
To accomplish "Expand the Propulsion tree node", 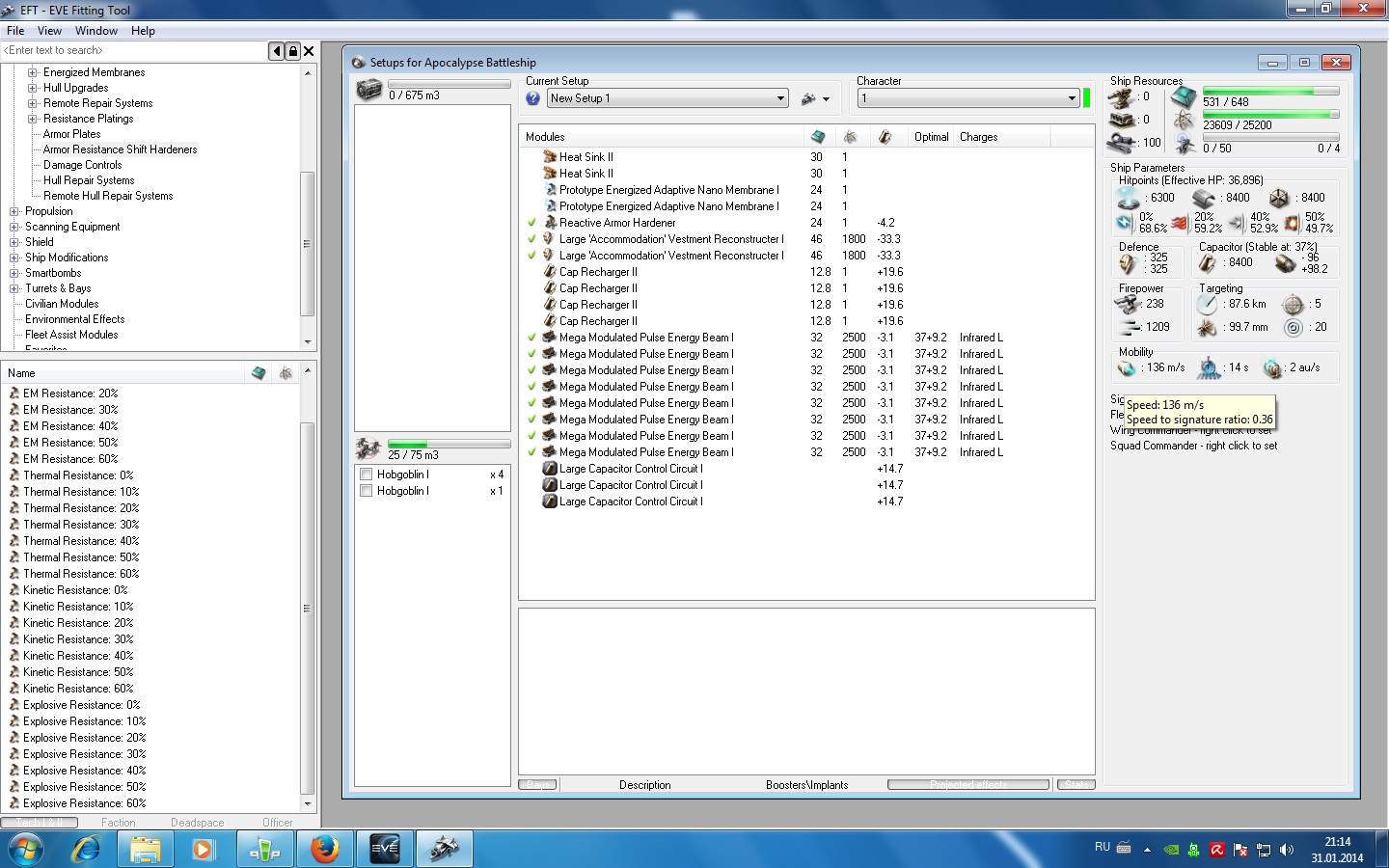I will pos(14,211).
